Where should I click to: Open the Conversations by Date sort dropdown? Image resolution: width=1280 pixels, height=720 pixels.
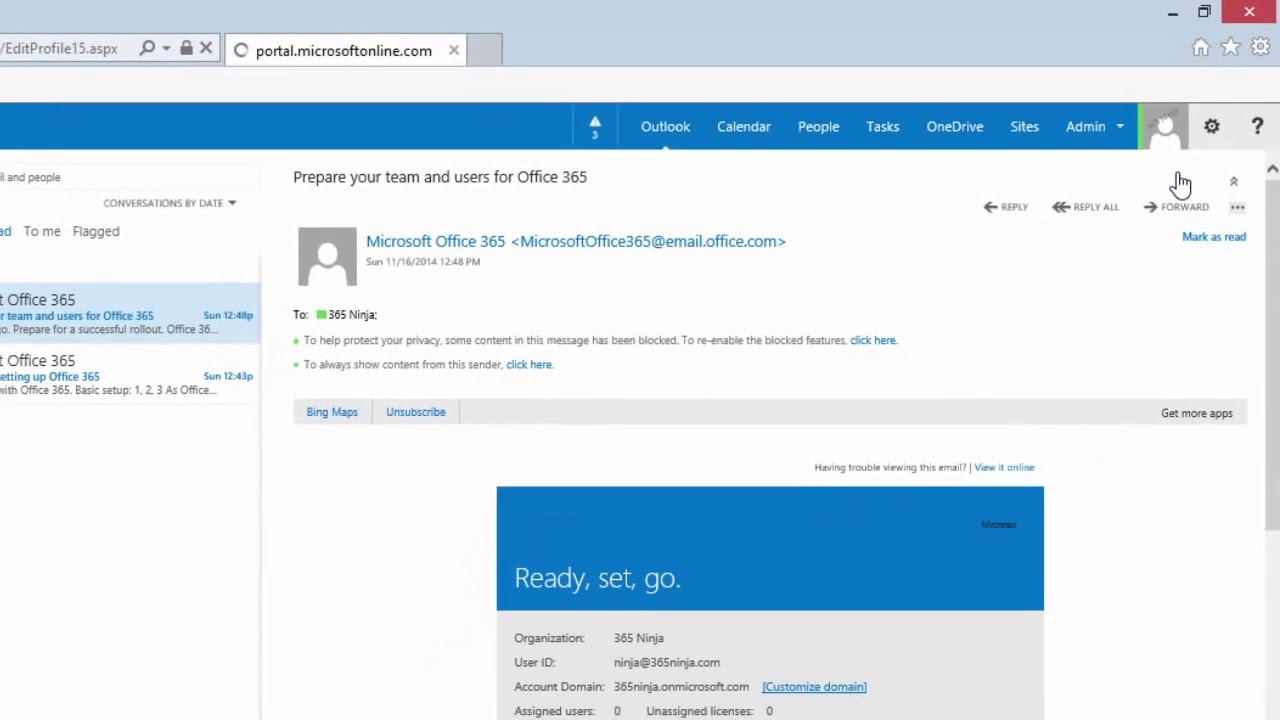pyautogui.click(x=169, y=203)
